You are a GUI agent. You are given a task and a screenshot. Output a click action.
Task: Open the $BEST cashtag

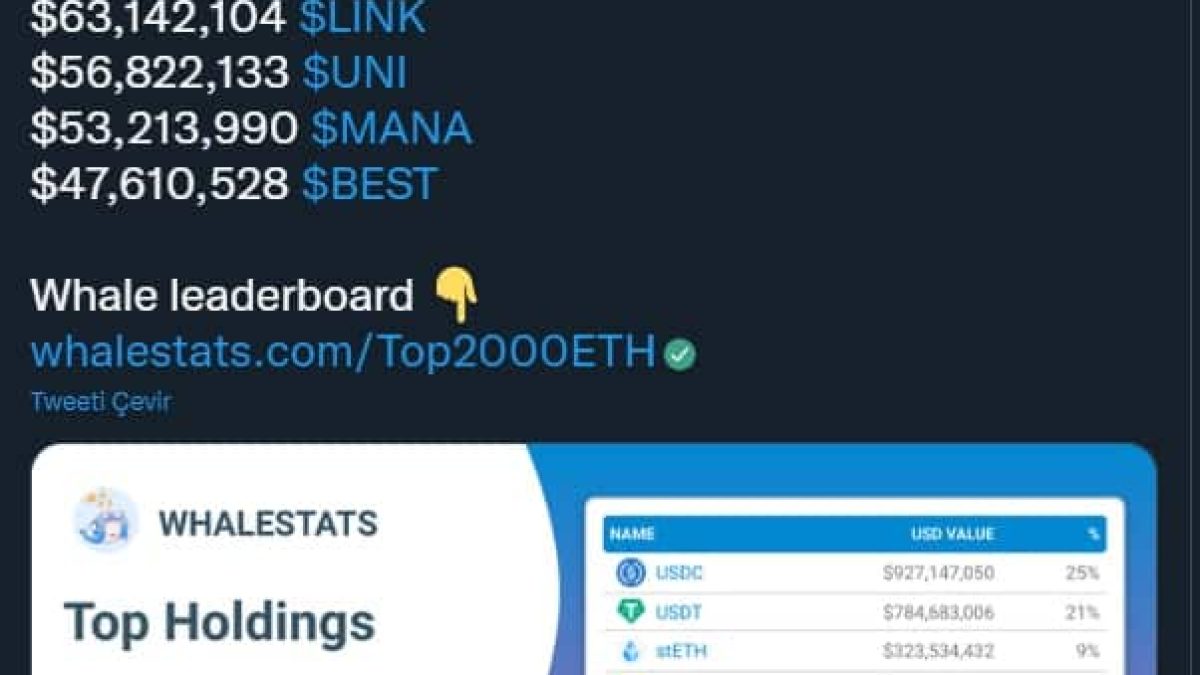[369, 184]
